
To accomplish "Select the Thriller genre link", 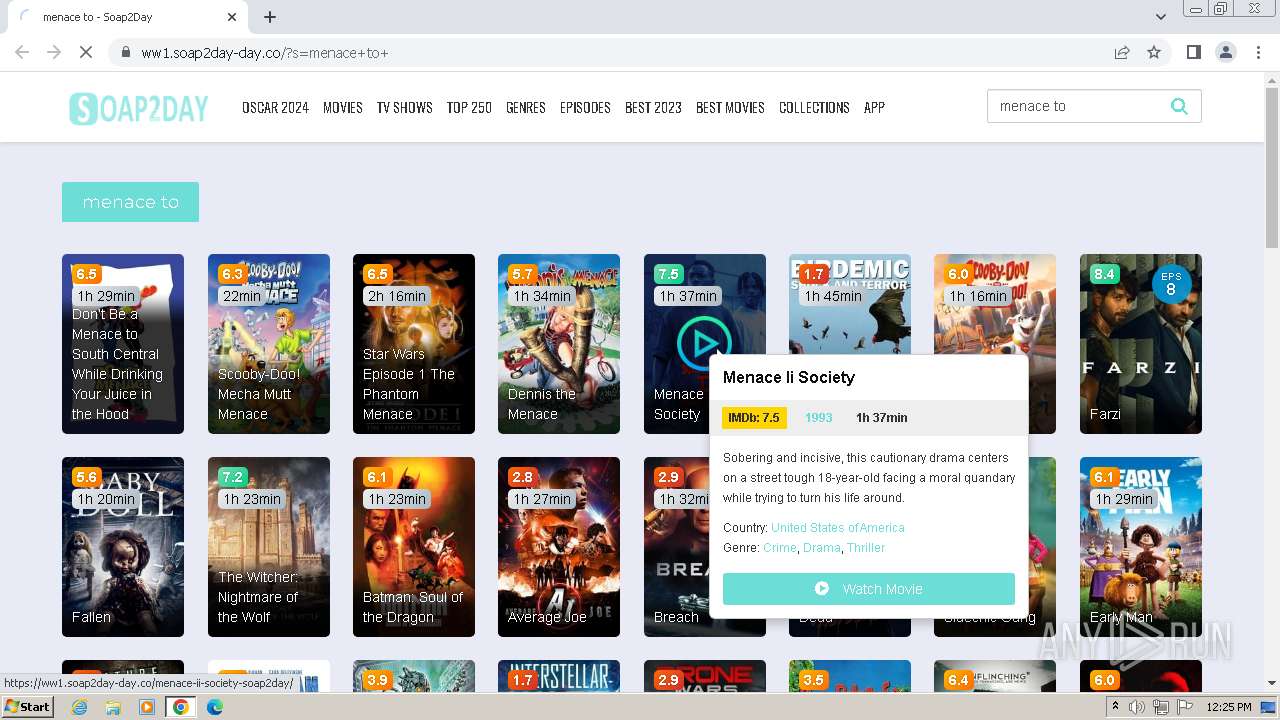I will (x=866, y=548).
